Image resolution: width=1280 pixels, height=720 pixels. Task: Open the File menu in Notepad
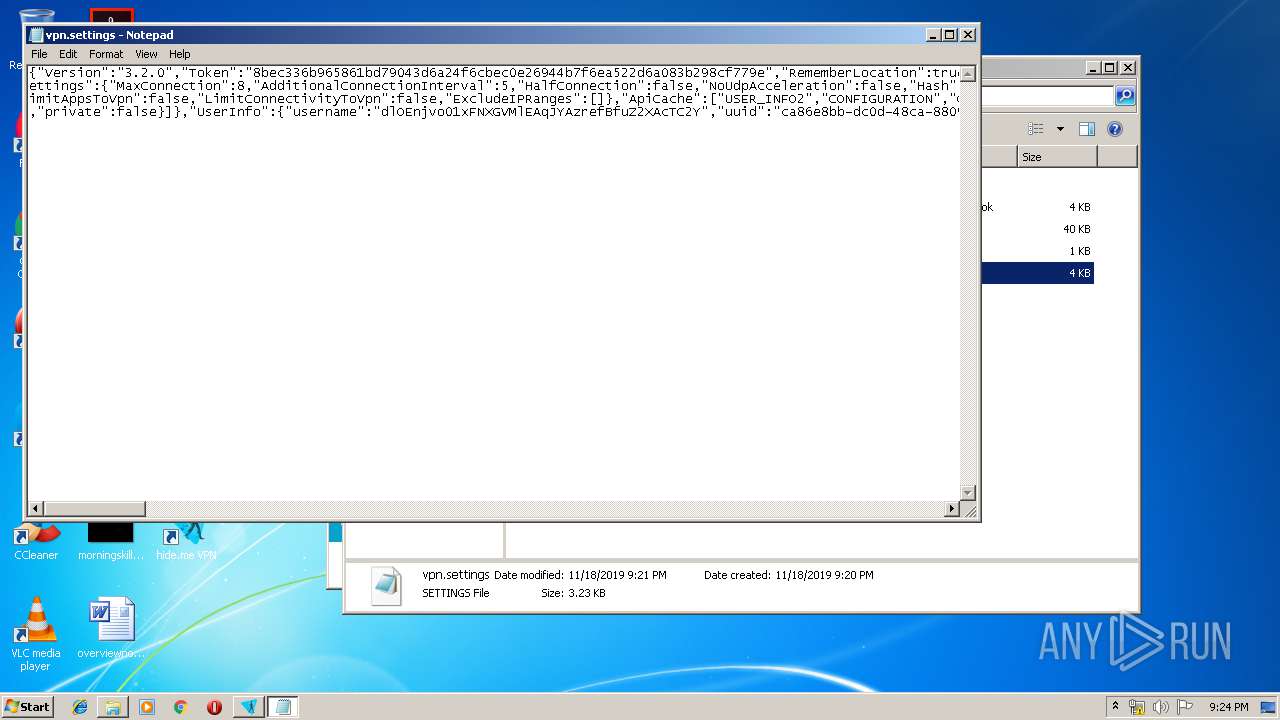click(39, 54)
